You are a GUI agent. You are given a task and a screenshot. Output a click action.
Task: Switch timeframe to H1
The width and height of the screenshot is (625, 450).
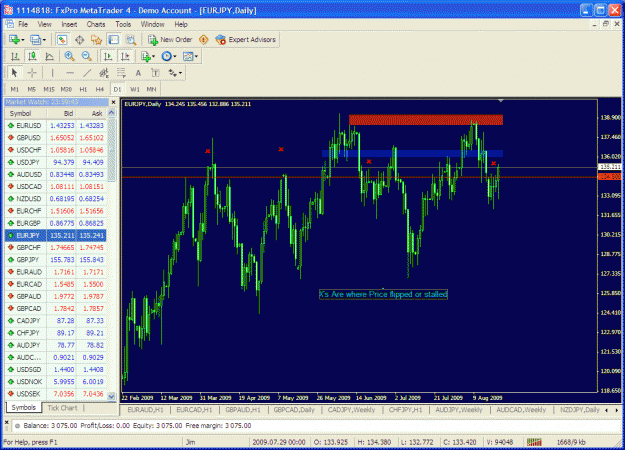coord(83,89)
